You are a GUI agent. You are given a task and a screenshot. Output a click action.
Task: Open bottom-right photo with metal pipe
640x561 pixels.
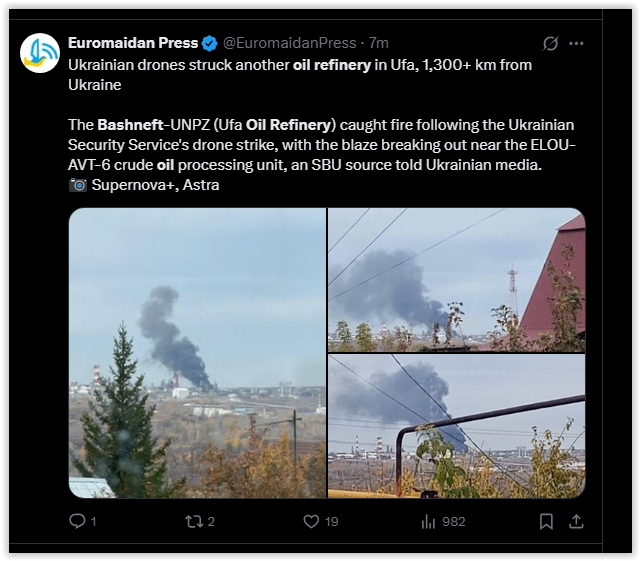[457, 426]
